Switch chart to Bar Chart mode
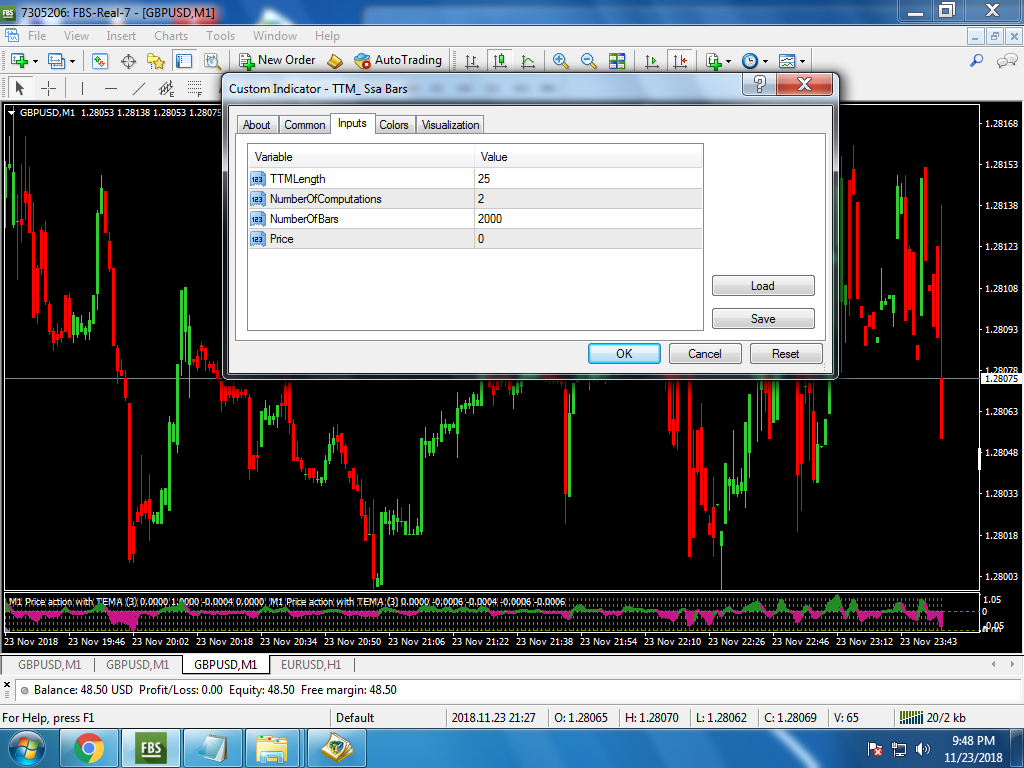The image size is (1024, 768). 472,61
